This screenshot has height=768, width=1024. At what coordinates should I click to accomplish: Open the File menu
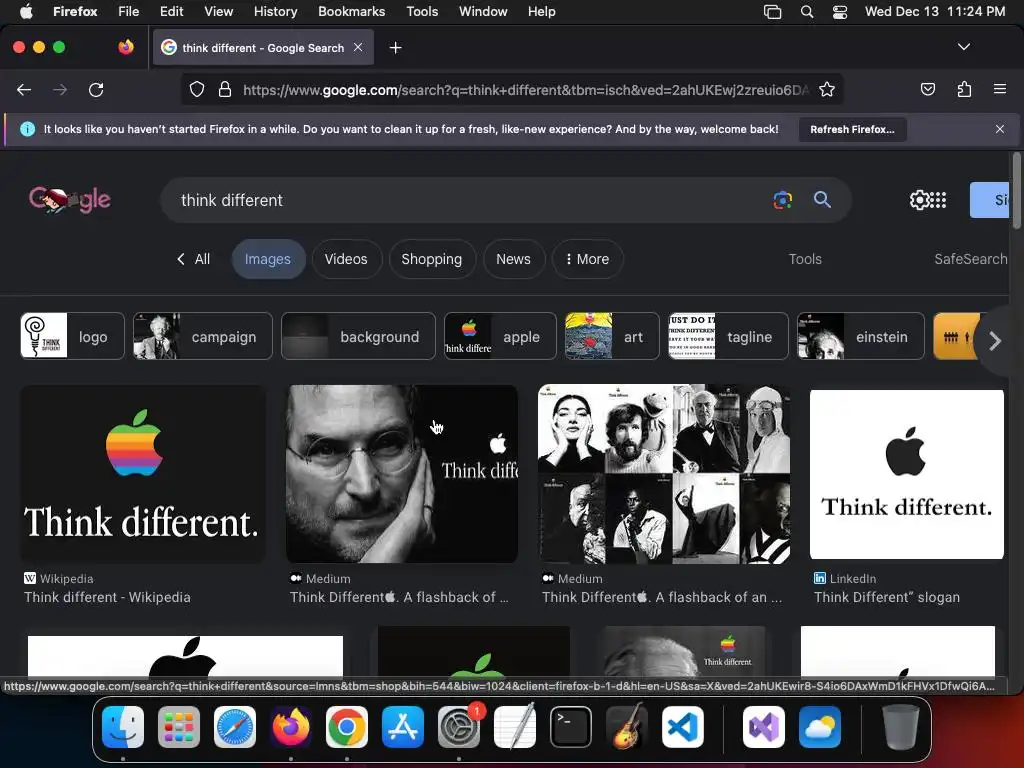click(x=128, y=12)
